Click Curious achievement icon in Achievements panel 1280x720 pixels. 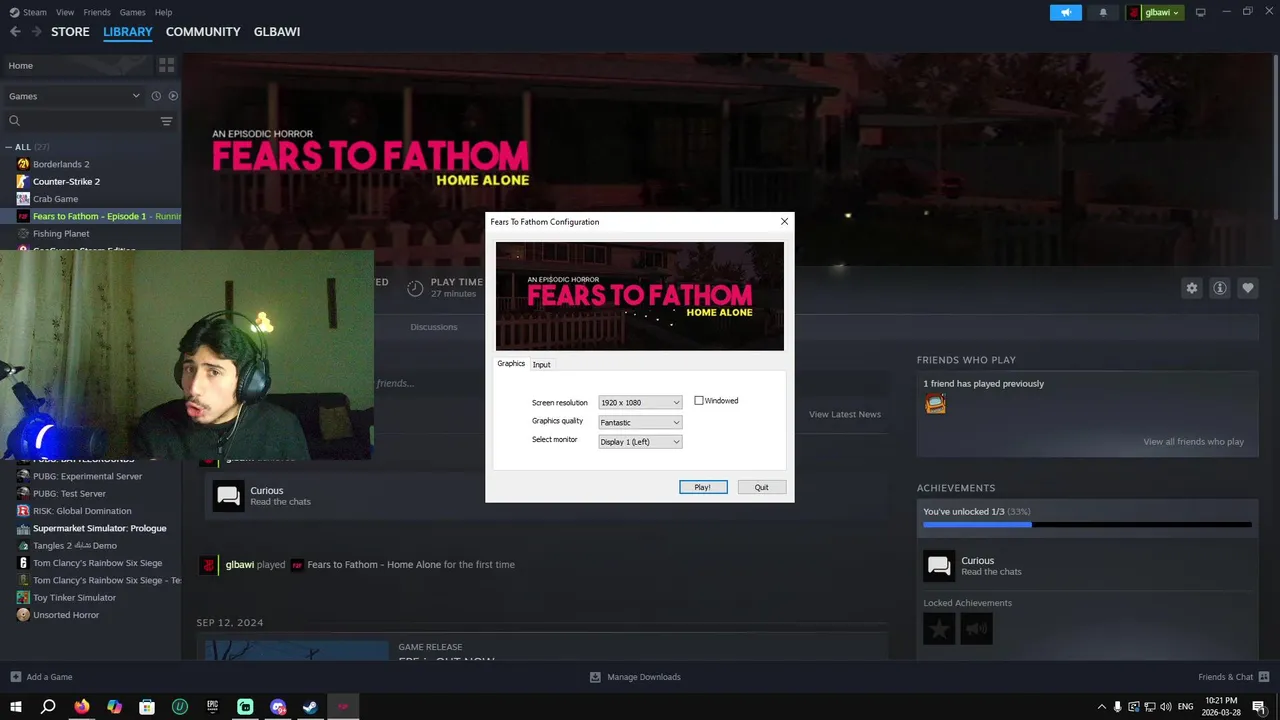939,566
